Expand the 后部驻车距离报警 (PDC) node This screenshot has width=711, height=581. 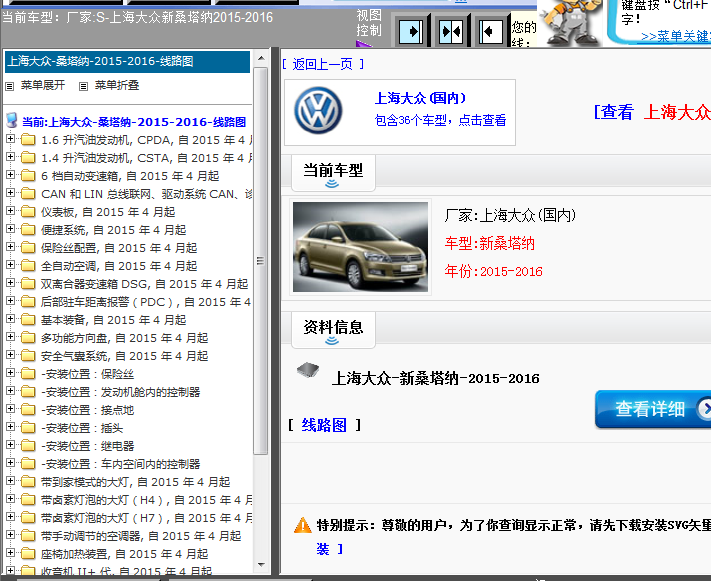pyautogui.click(x=10, y=301)
